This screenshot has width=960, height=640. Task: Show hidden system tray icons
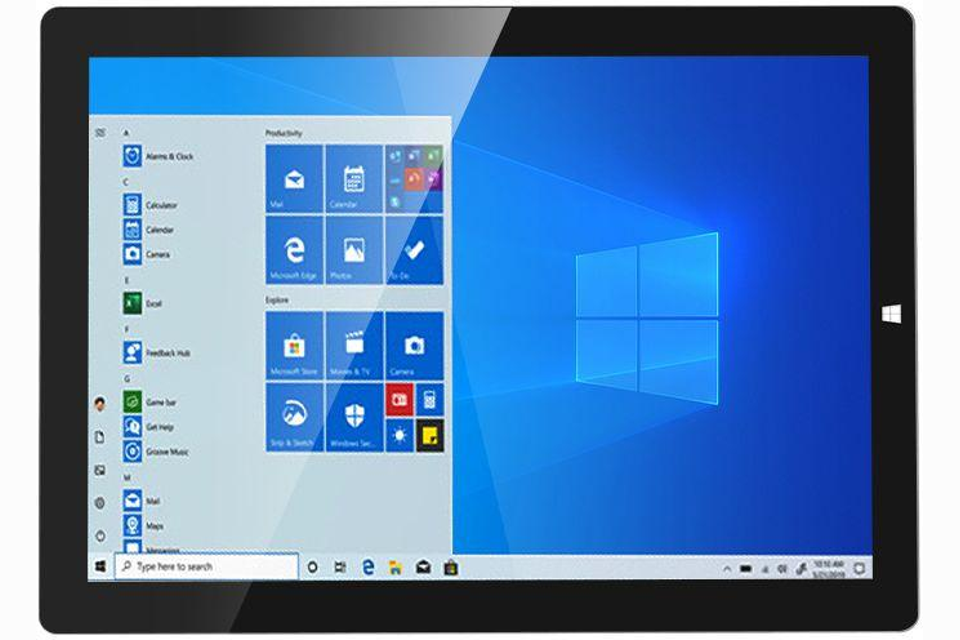click(x=727, y=569)
